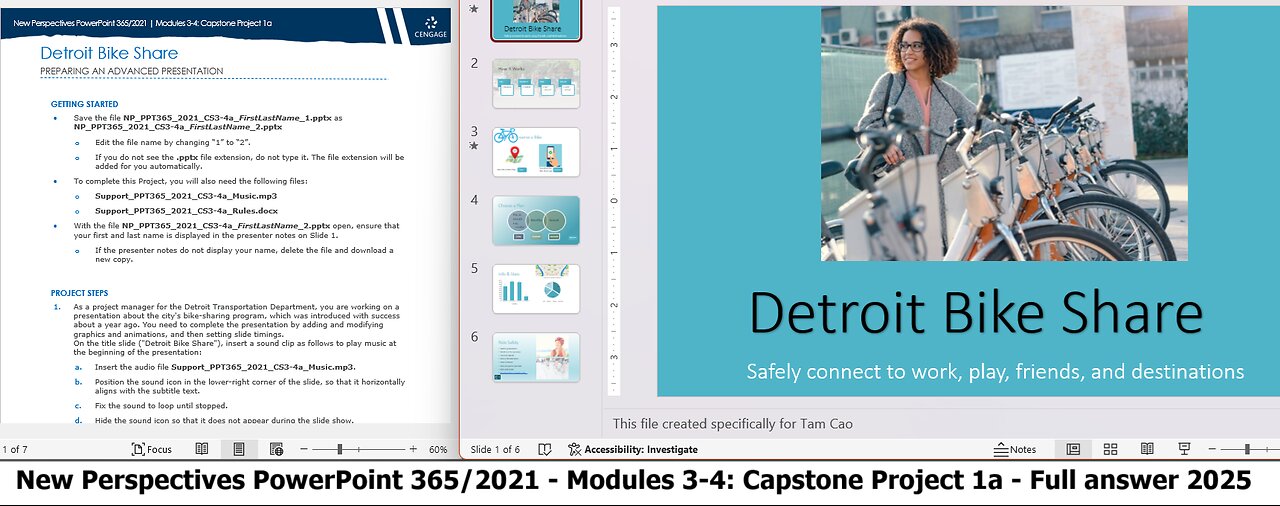
Task: Select slide 5 thumbnail with bar chart
Action: (x=536, y=289)
